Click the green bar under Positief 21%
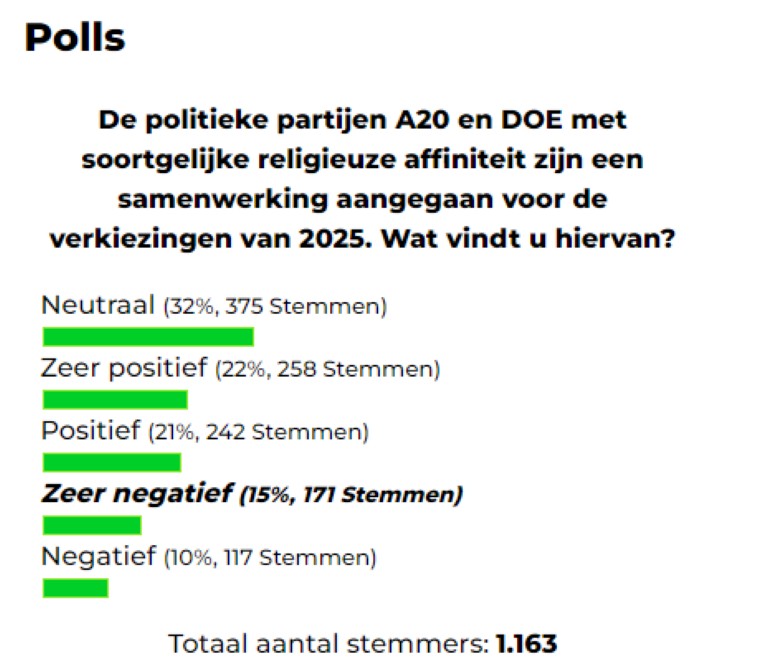 click(111, 462)
